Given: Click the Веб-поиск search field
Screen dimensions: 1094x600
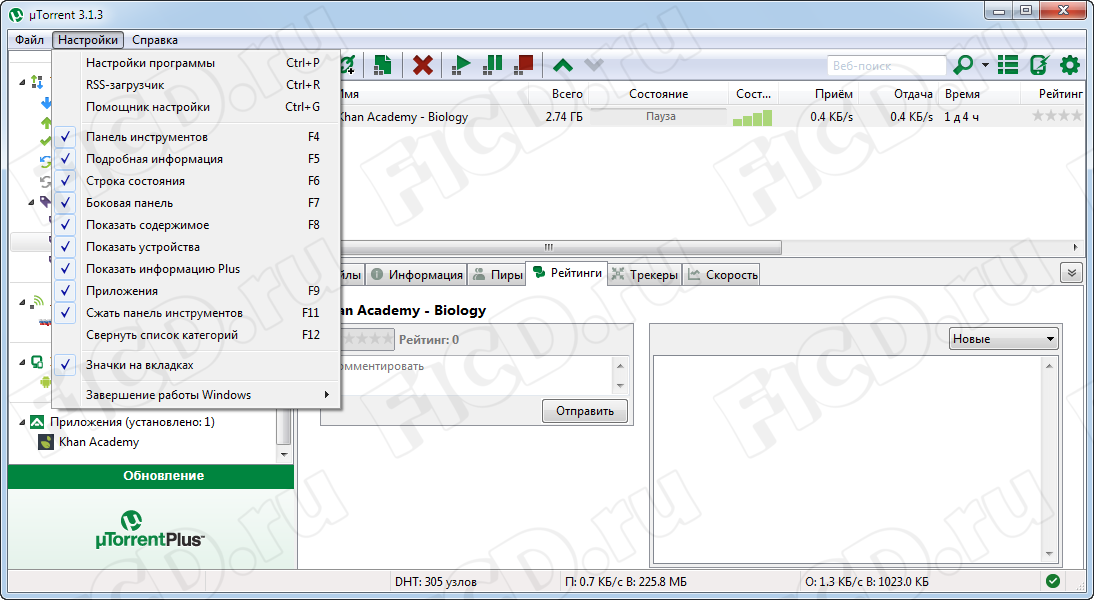Looking at the screenshot, I should coord(886,66).
